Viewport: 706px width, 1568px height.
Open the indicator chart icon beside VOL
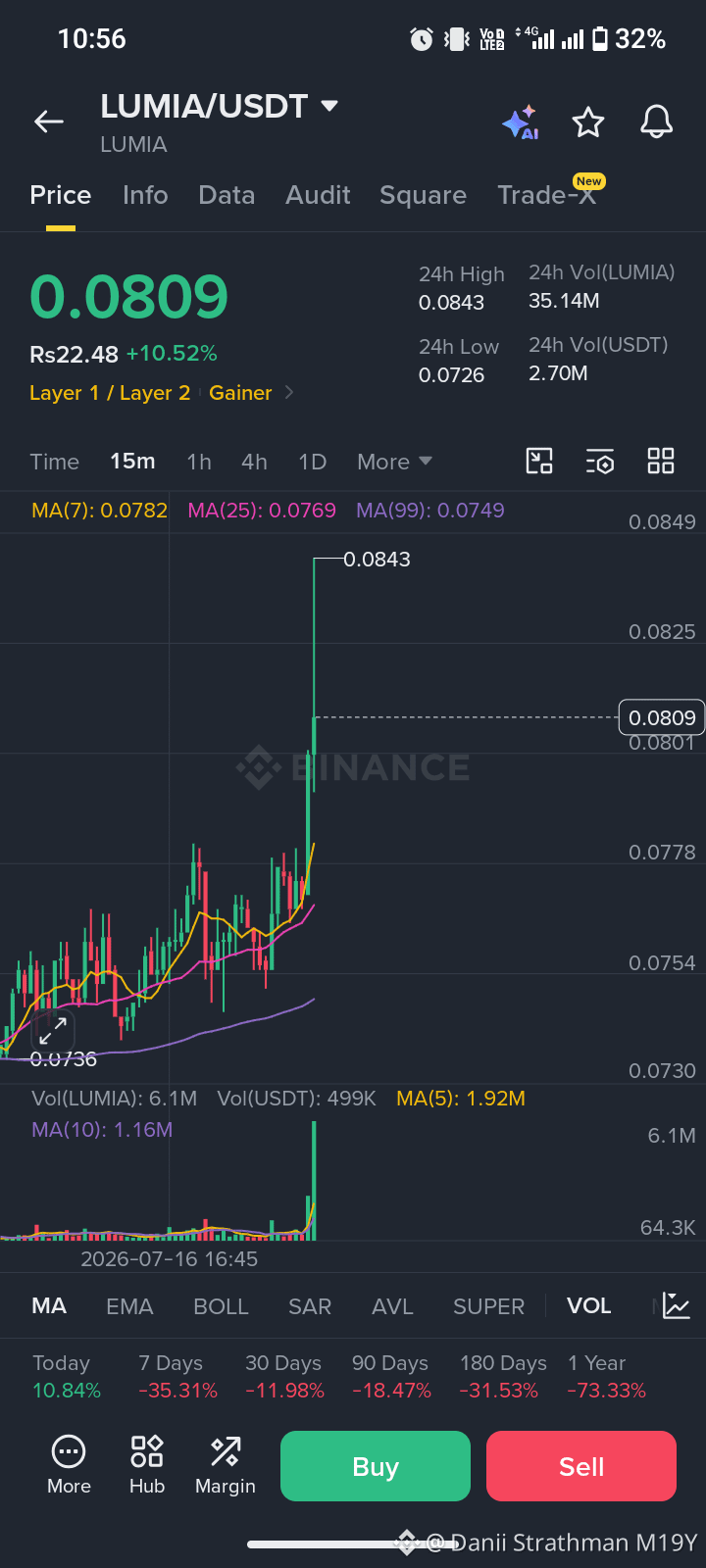(677, 1305)
